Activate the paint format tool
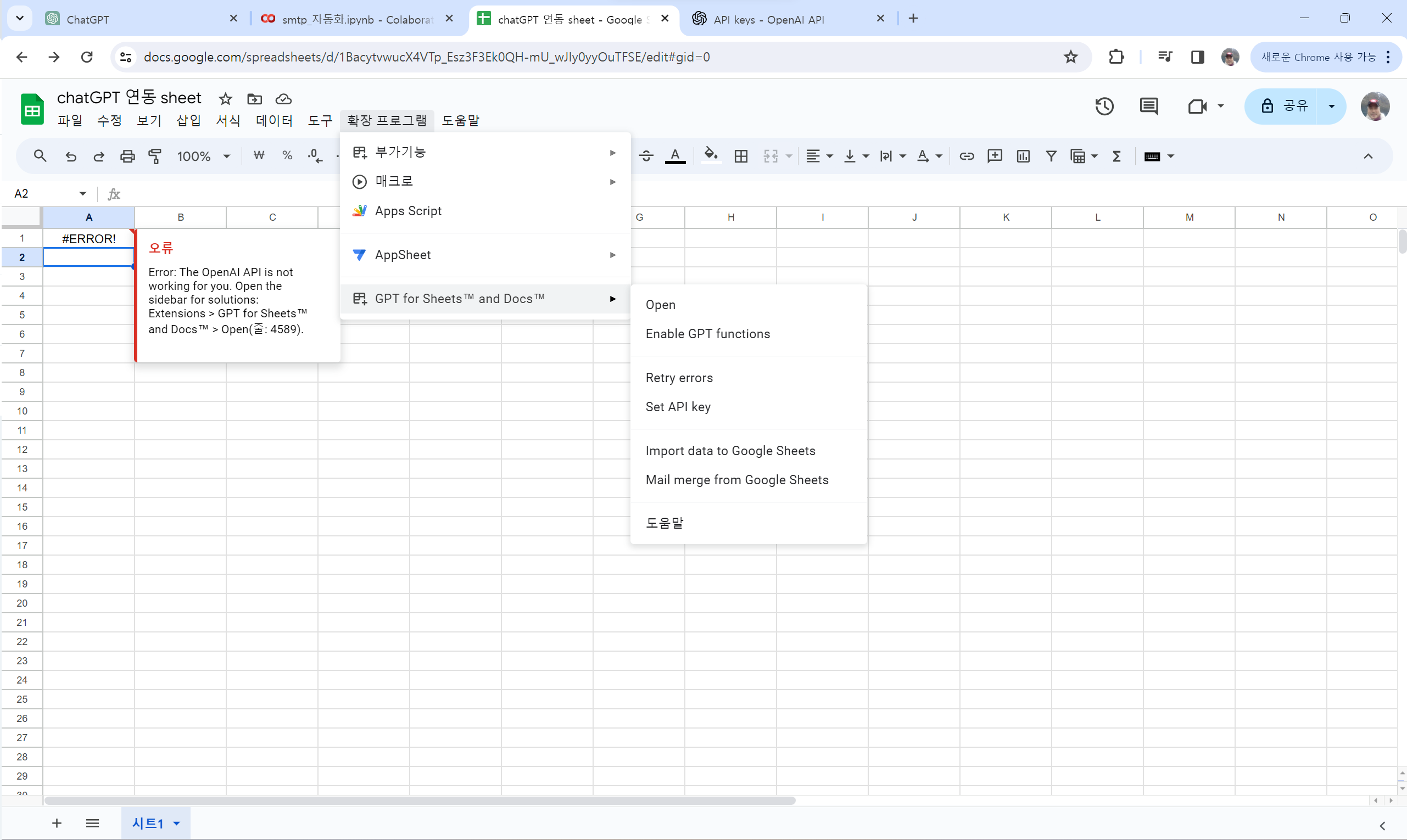Image resolution: width=1407 pixels, height=840 pixels. pyautogui.click(x=154, y=156)
